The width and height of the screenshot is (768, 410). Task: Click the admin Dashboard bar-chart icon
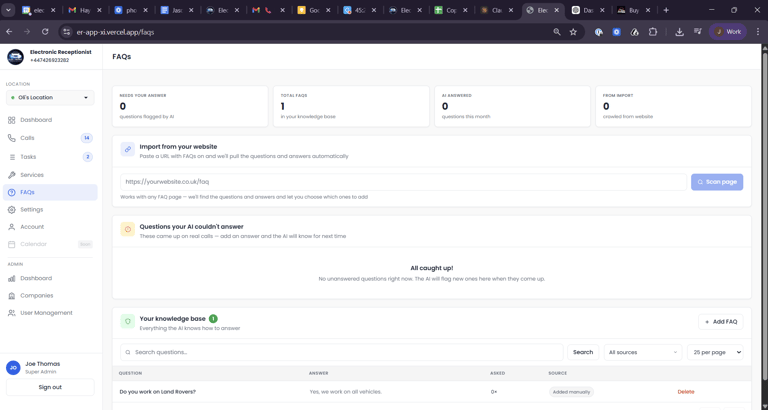click(x=12, y=278)
